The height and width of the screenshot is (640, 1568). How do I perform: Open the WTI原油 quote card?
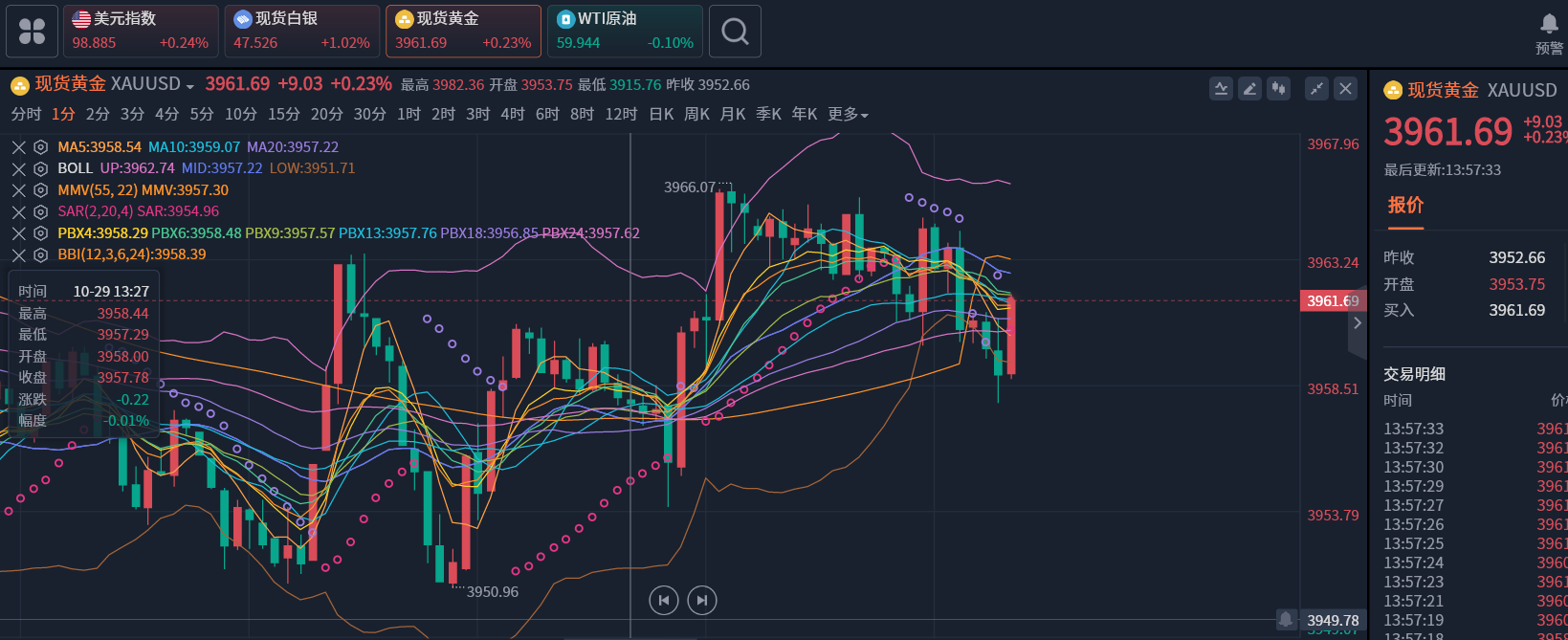click(625, 32)
